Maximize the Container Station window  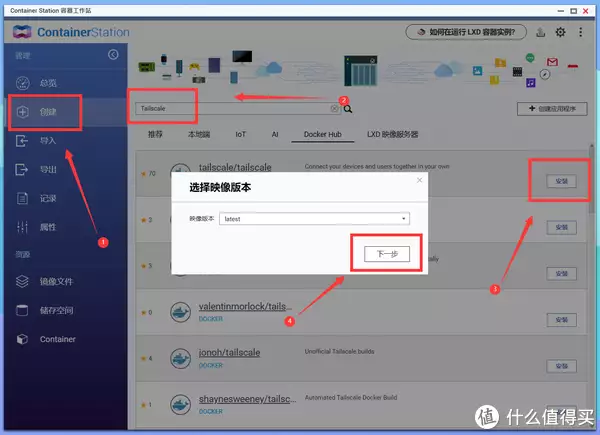(x=573, y=11)
